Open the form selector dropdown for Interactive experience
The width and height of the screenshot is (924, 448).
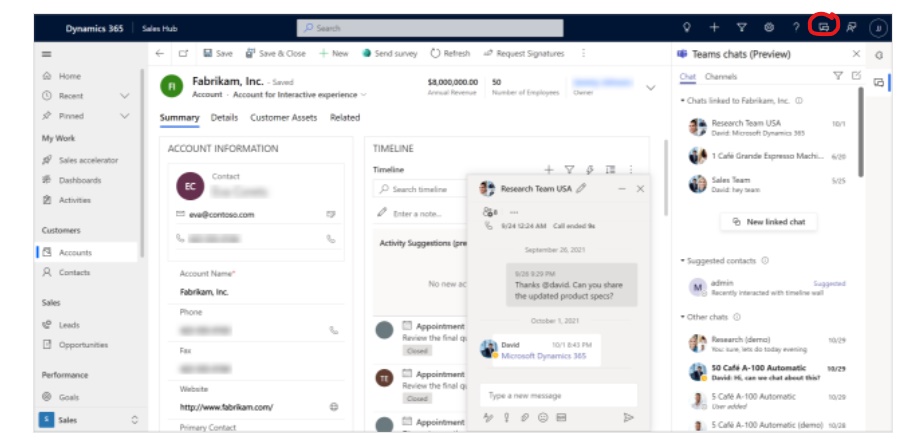point(364,94)
